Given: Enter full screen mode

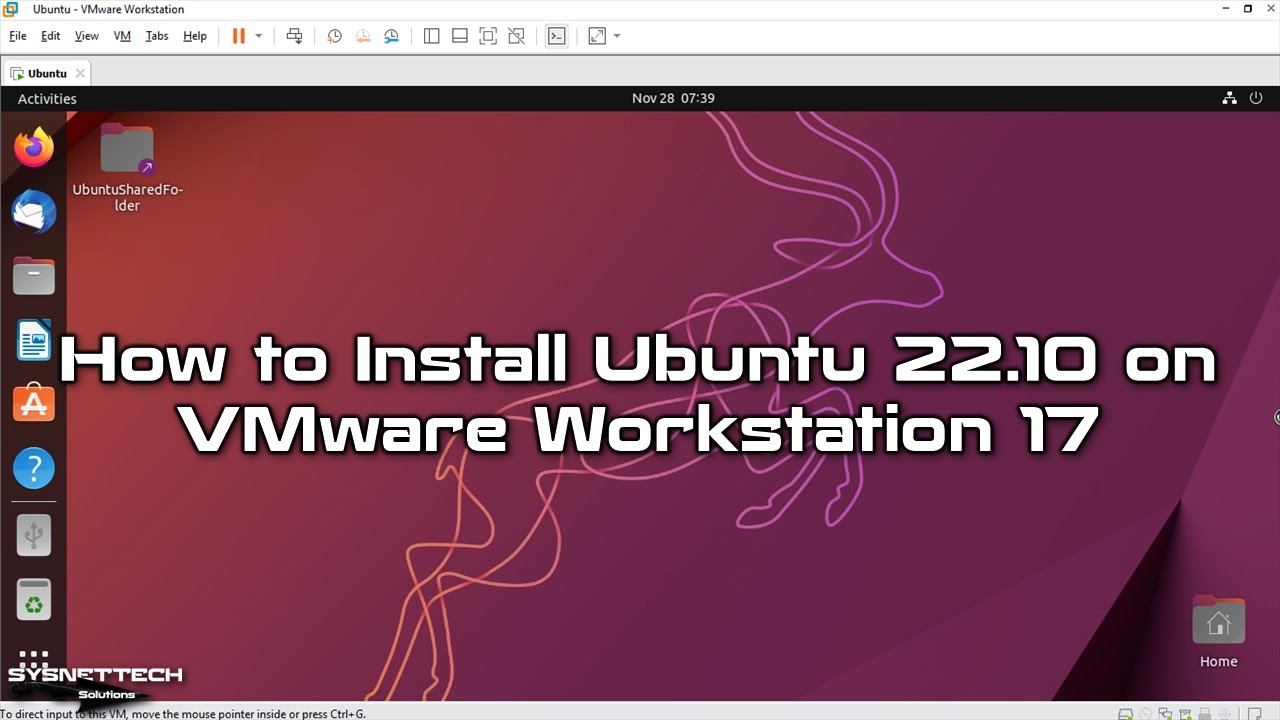Looking at the screenshot, I should [x=488, y=36].
